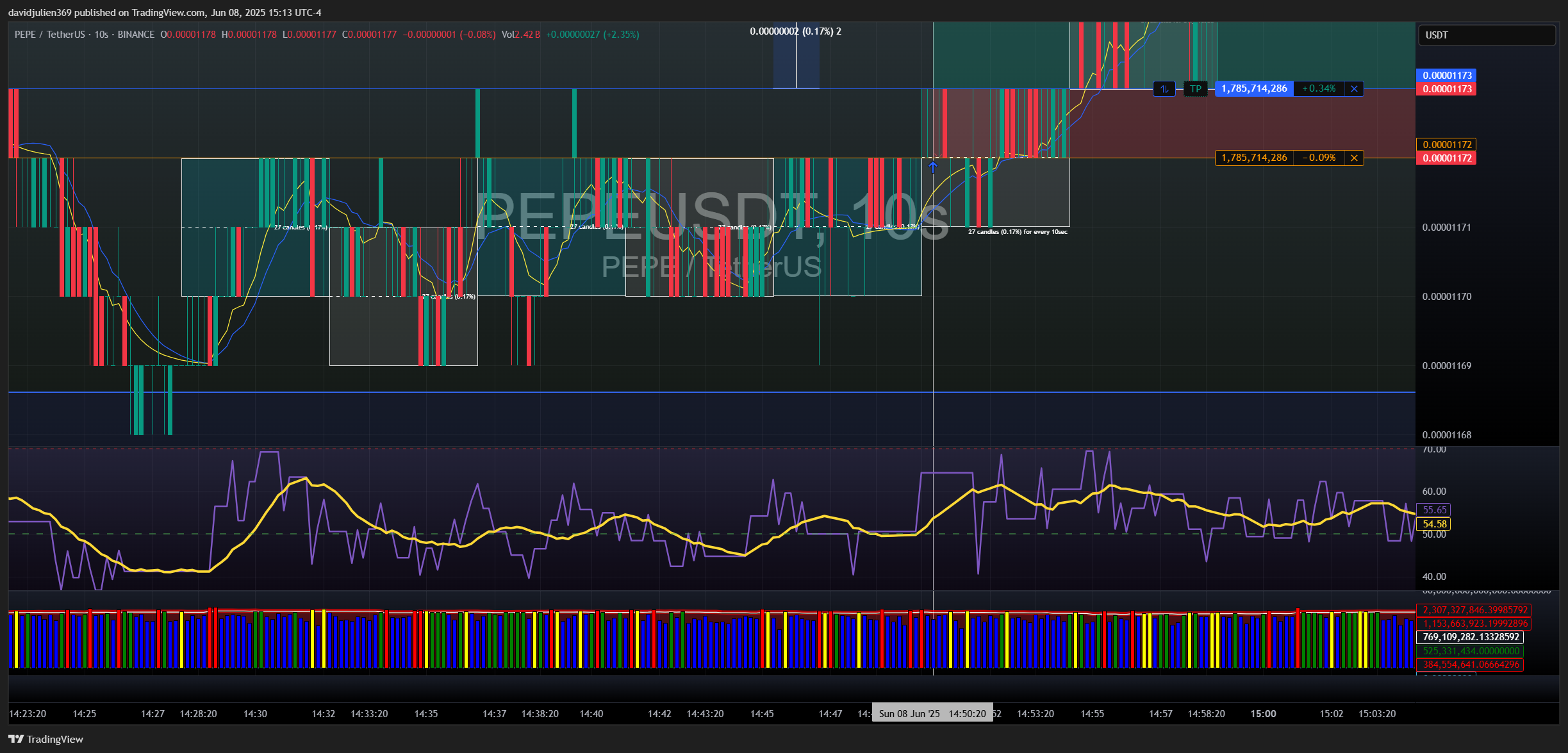Screen dimensions: 1568x753
Task: Click the 15:03:20 time axis label
Action: 1377,714
